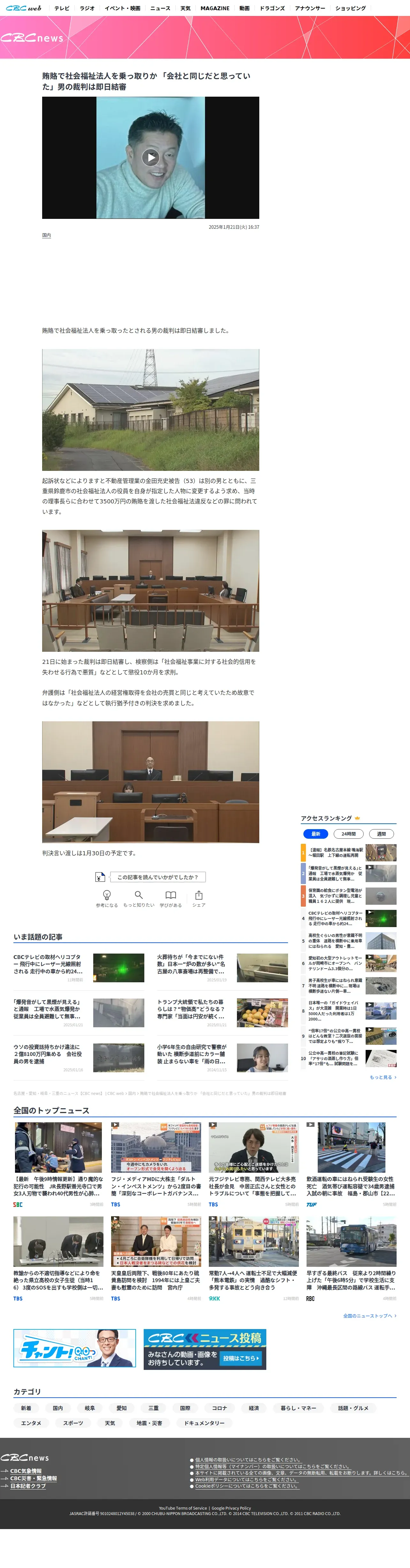Click the もっと知りたい magnifier icon
Image resolution: width=410 pixels, height=1568 pixels.
[139, 895]
